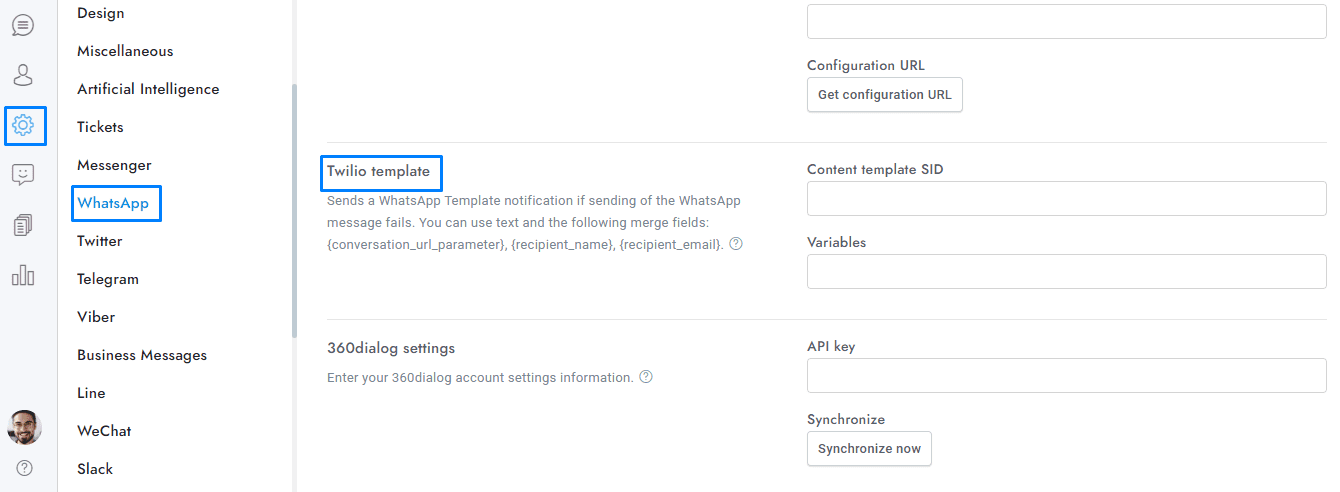
Task: Open the Slack settings section
Action: pos(95,469)
